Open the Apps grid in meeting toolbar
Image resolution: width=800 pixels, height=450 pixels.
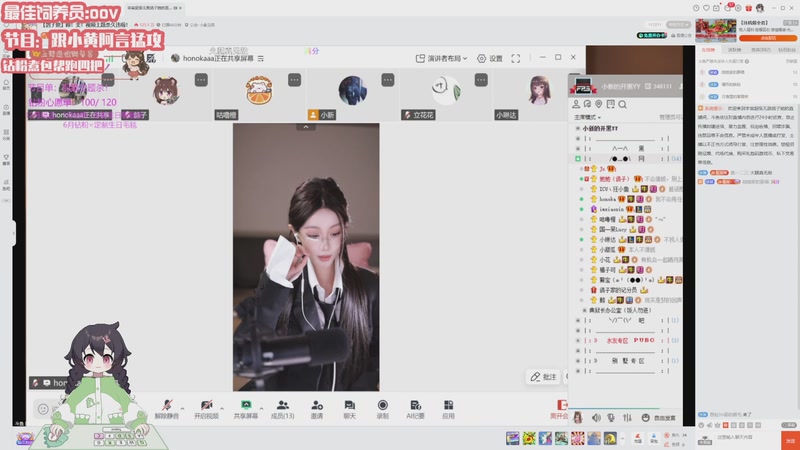[448, 409]
